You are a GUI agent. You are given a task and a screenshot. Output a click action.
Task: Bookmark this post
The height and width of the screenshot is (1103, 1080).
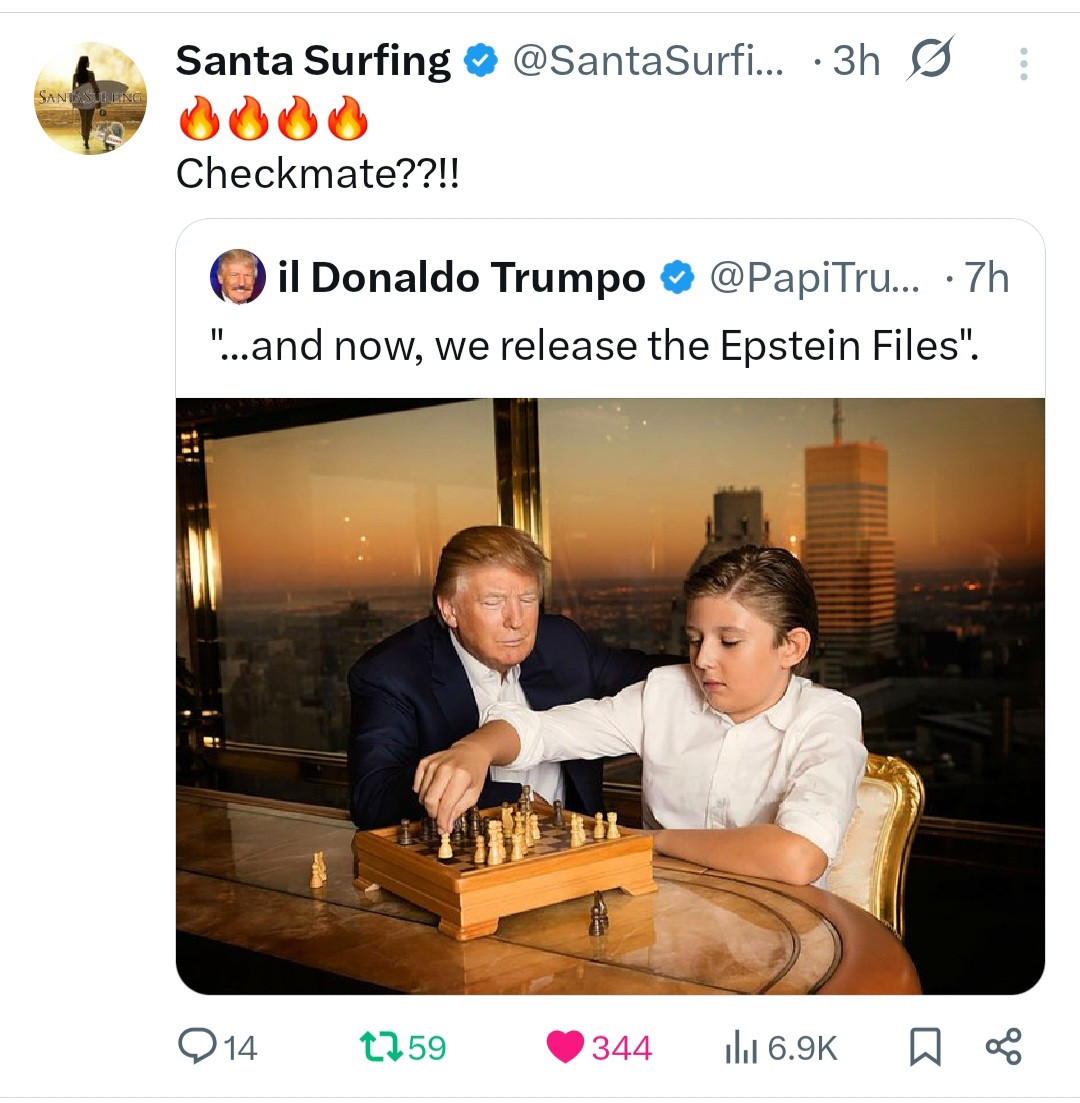pyautogui.click(x=925, y=1047)
